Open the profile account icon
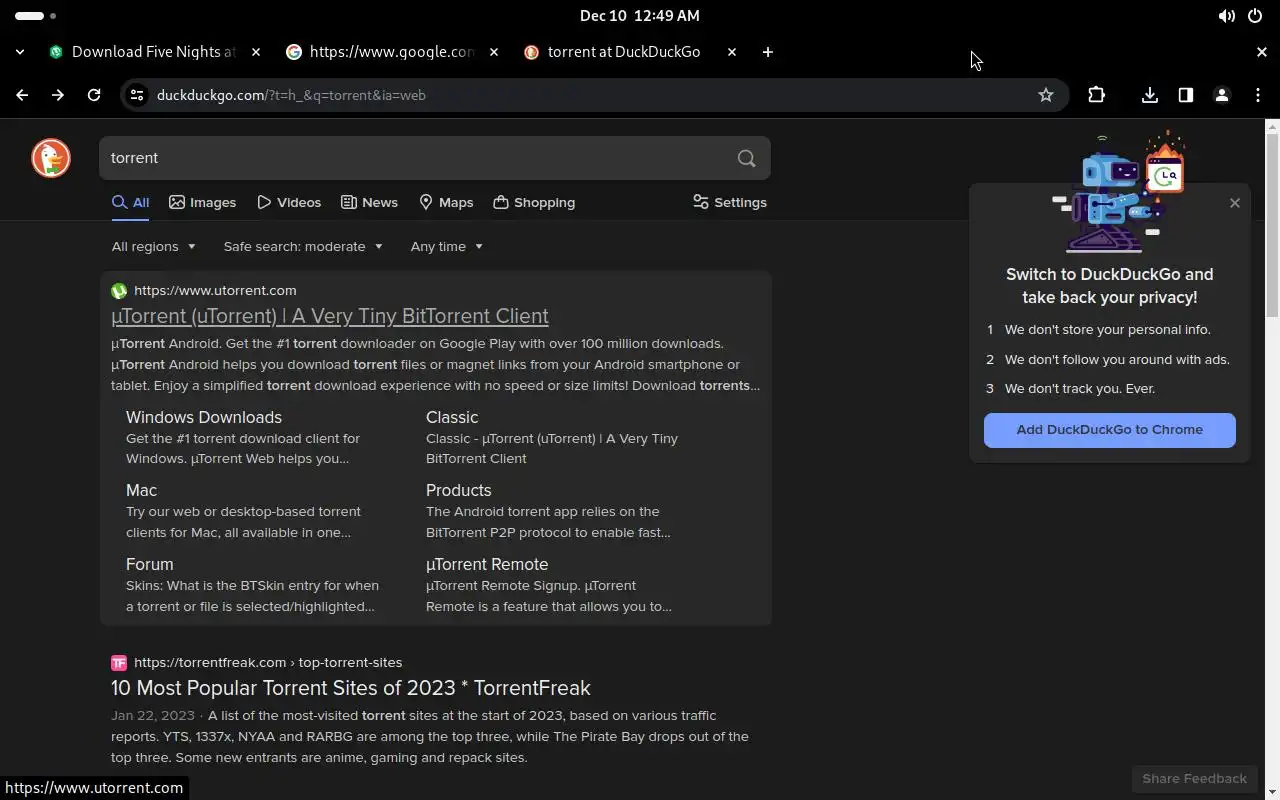The height and width of the screenshot is (800, 1280). [x=1222, y=95]
